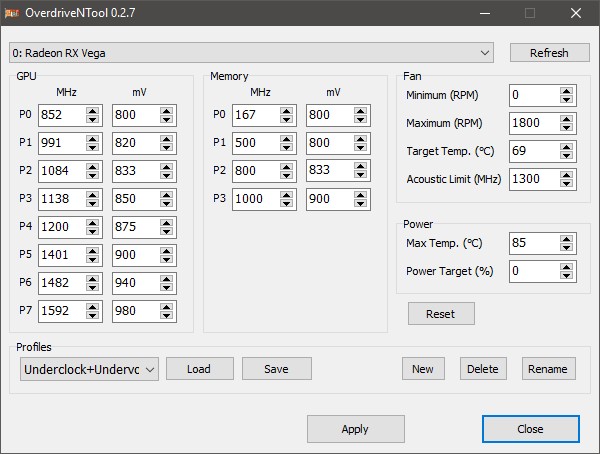600x454 pixels.
Task: Decrease Memory P3 MHz with down arrow
Action: [x=286, y=203]
